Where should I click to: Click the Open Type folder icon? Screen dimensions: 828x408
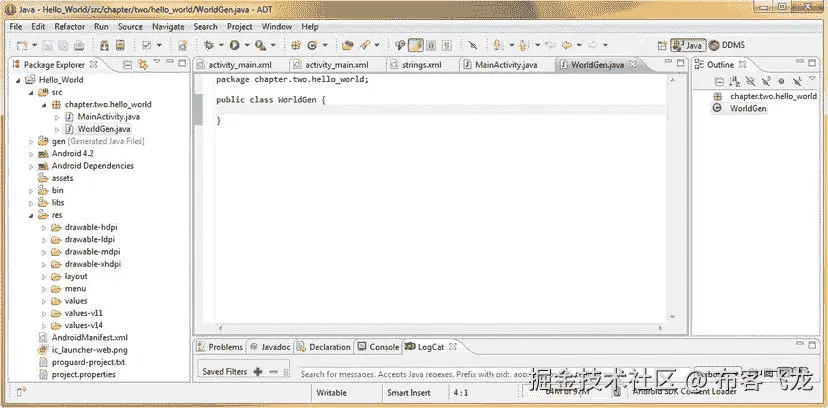347,45
